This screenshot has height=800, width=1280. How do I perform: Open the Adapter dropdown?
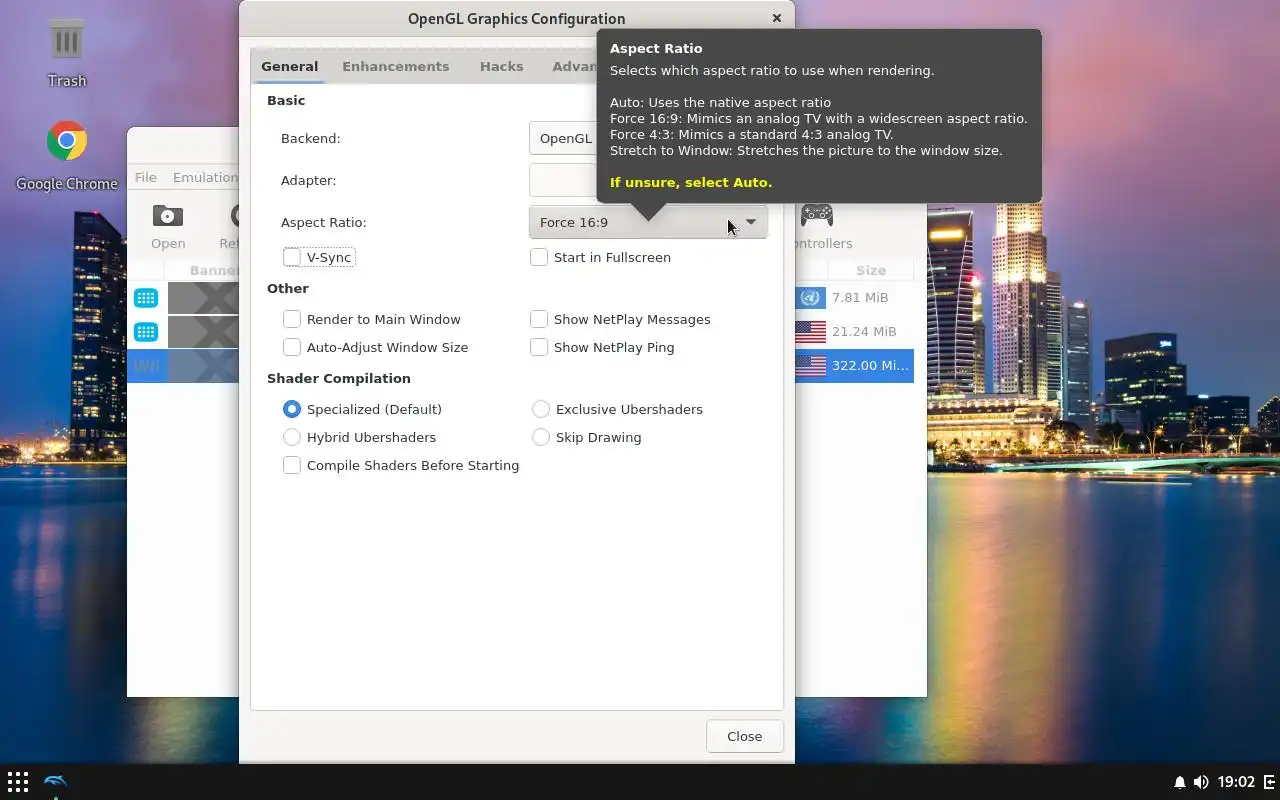pos(563,180)
